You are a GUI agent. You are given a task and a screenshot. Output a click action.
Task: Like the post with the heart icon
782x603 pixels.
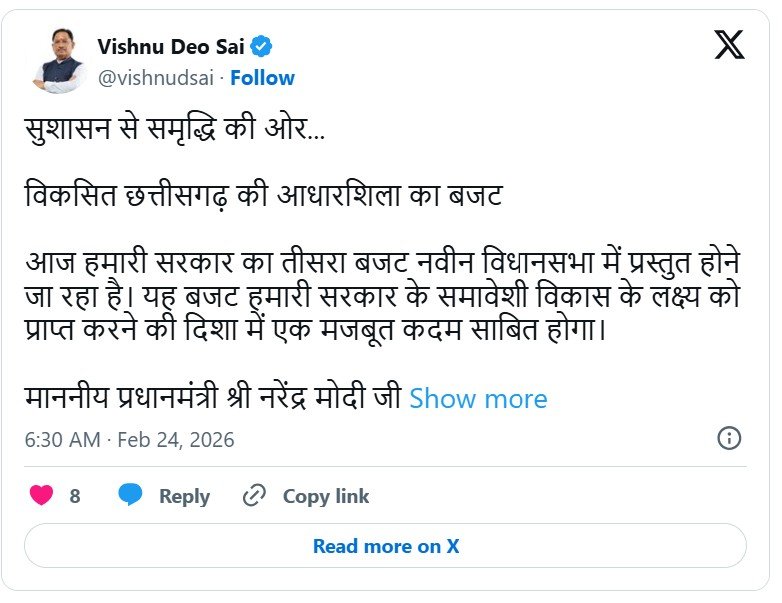coord(41,495)
